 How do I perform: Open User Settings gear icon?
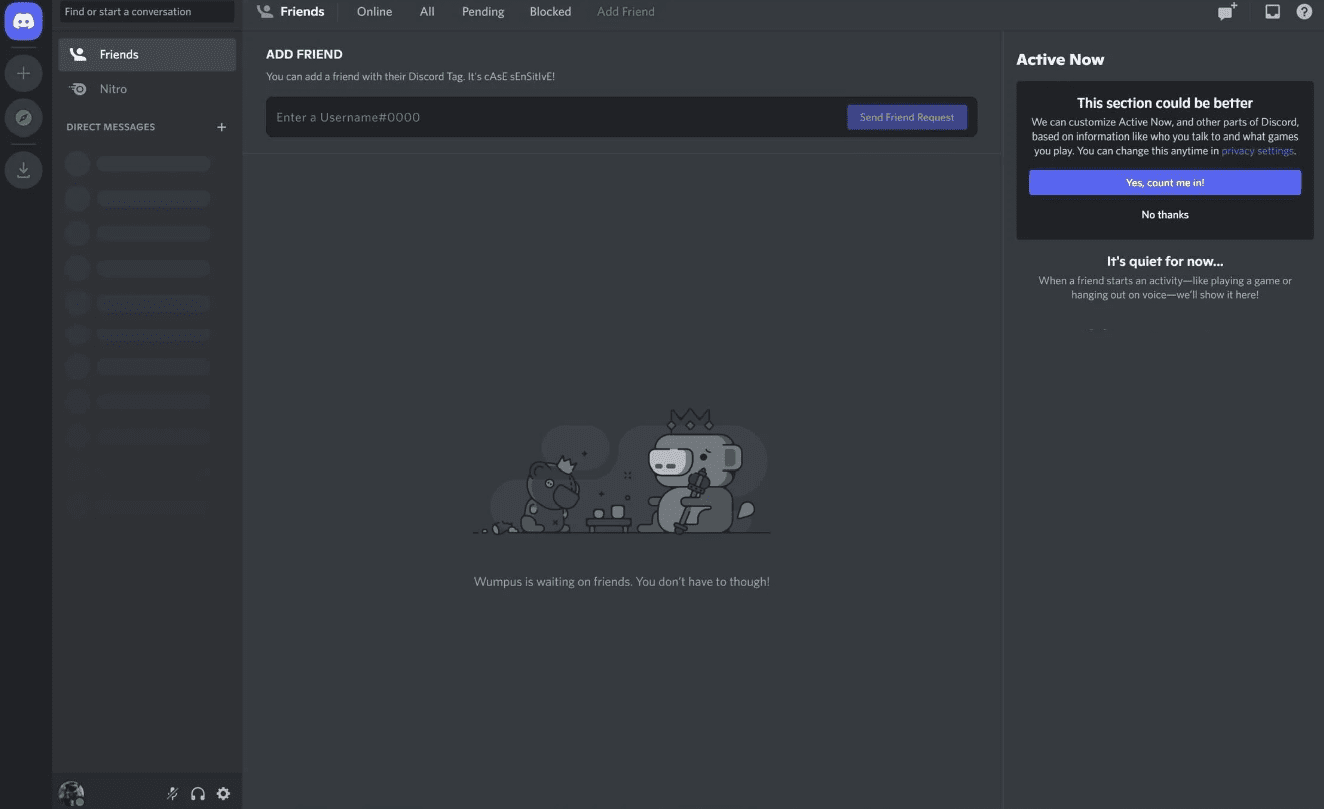tap(223, 793)
